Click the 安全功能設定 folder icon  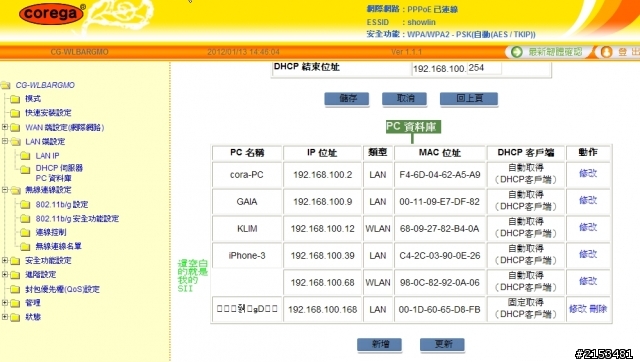(15, 261)
